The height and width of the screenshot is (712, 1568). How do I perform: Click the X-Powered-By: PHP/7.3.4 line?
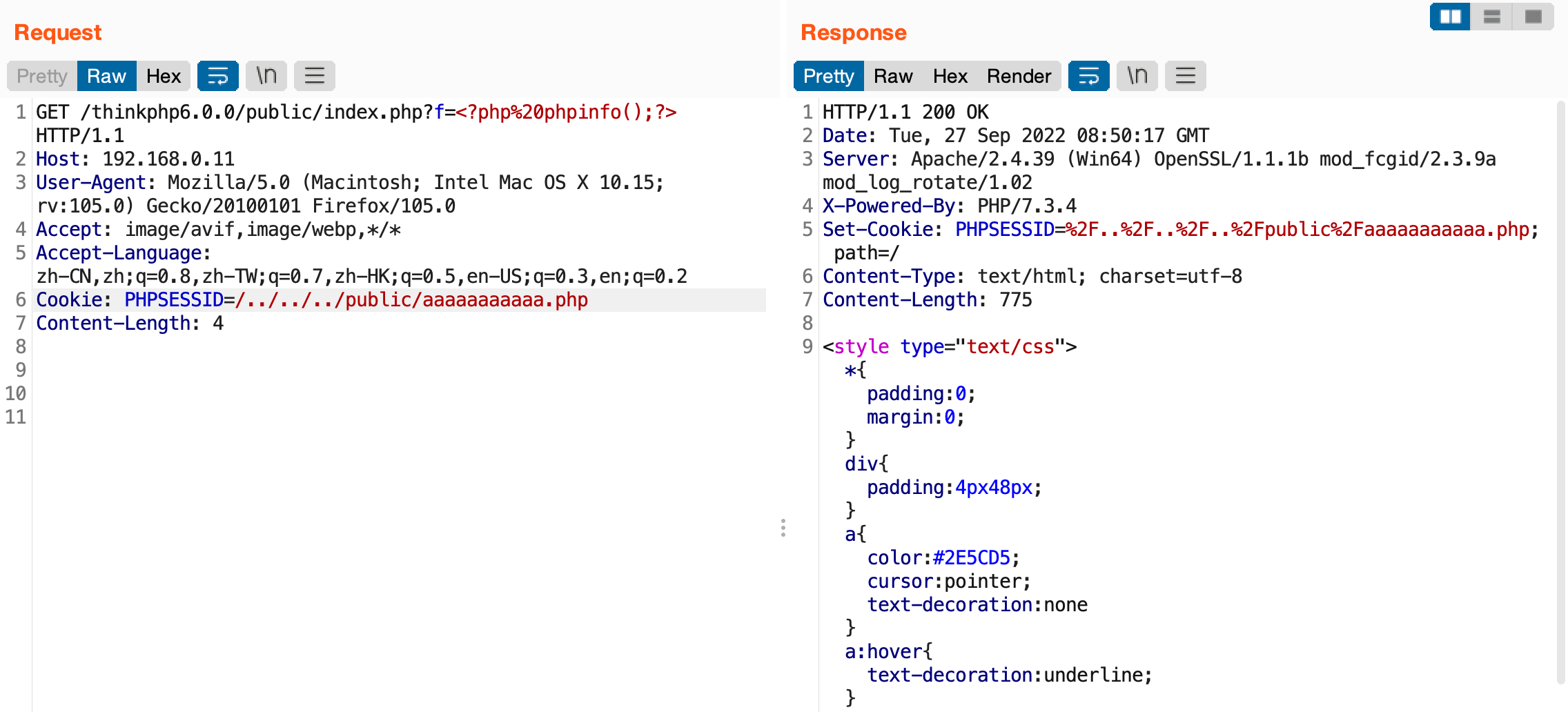[x=950, y=206]
